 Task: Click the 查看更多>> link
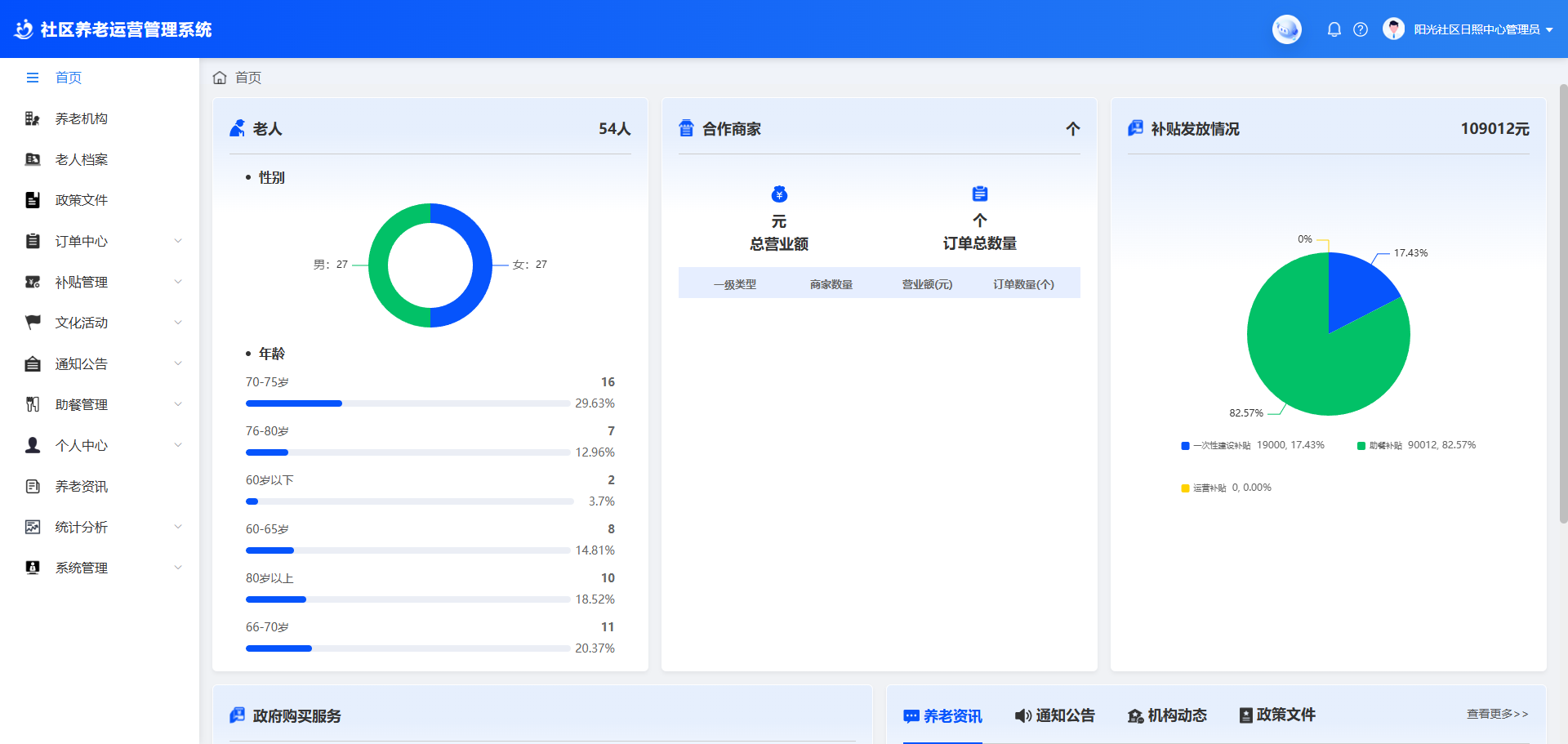pyautogui.click(x=1497, y=714)
